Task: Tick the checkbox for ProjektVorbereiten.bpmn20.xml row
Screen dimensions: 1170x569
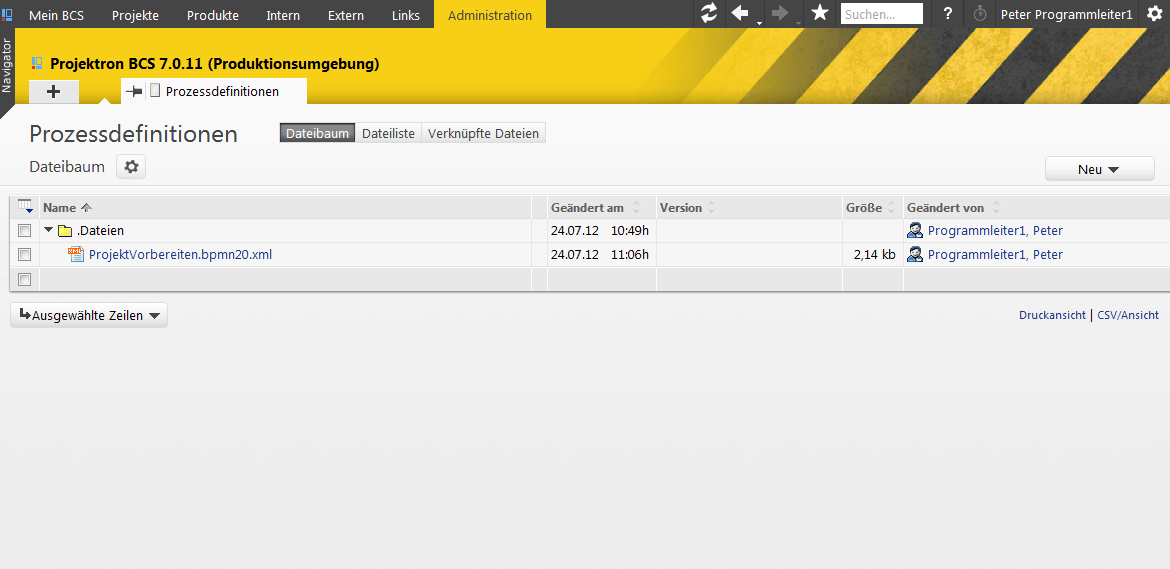Action: coord(25,254)
